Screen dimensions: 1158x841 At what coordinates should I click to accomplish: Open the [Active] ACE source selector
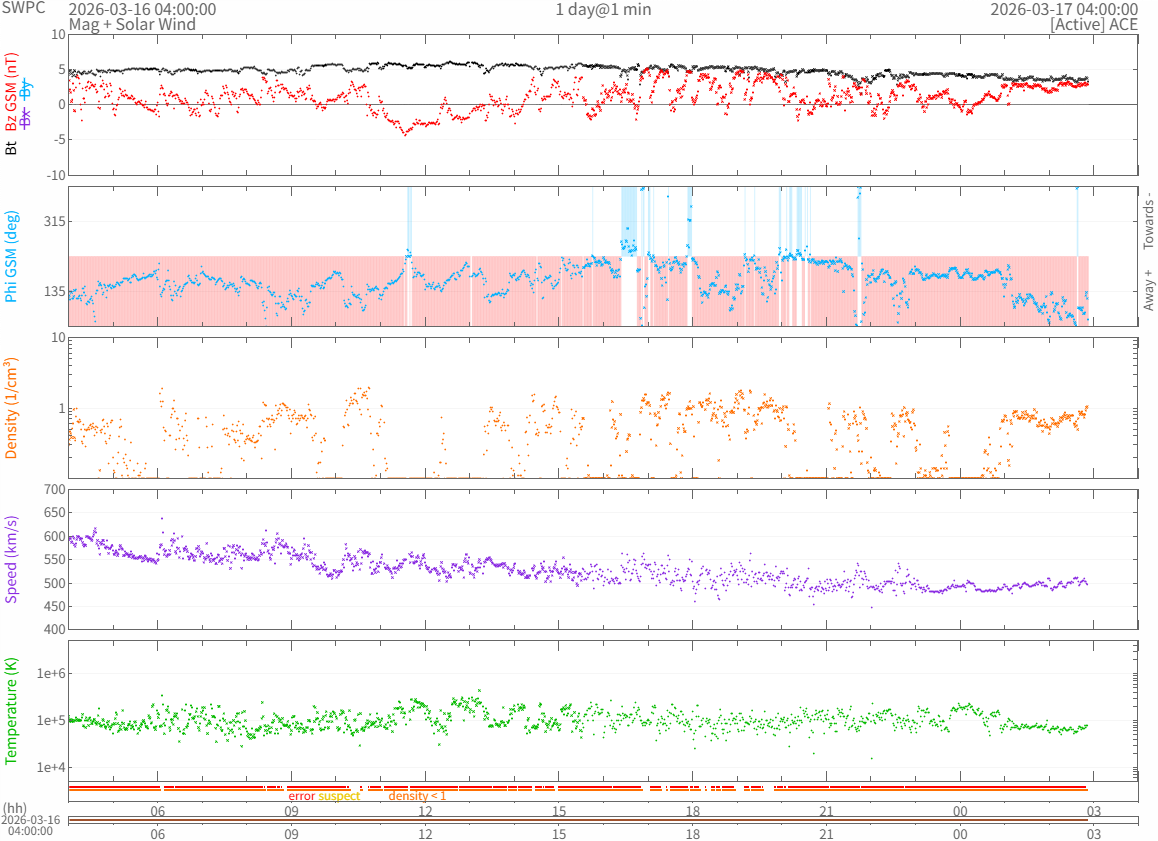[1093, 24]
